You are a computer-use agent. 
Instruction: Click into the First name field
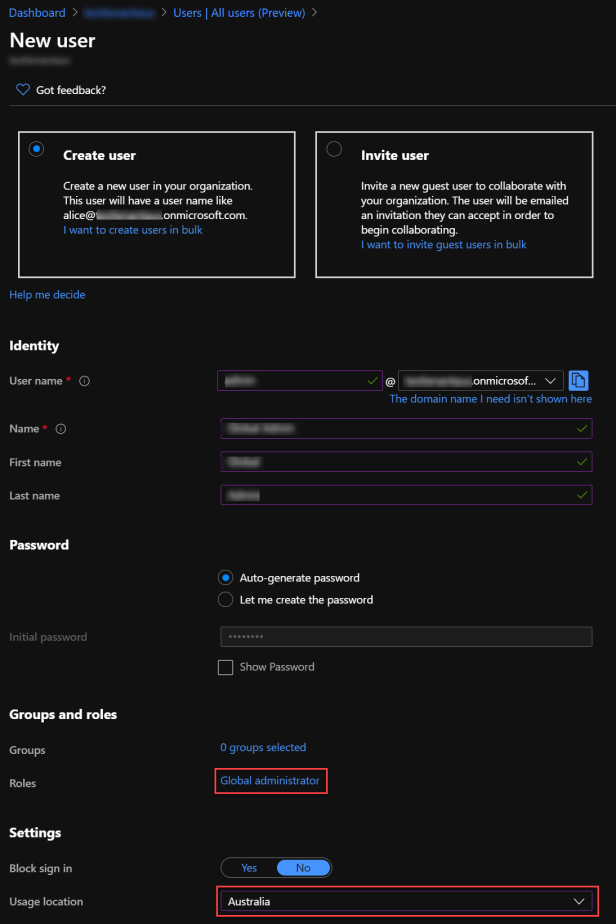(406, 462)
